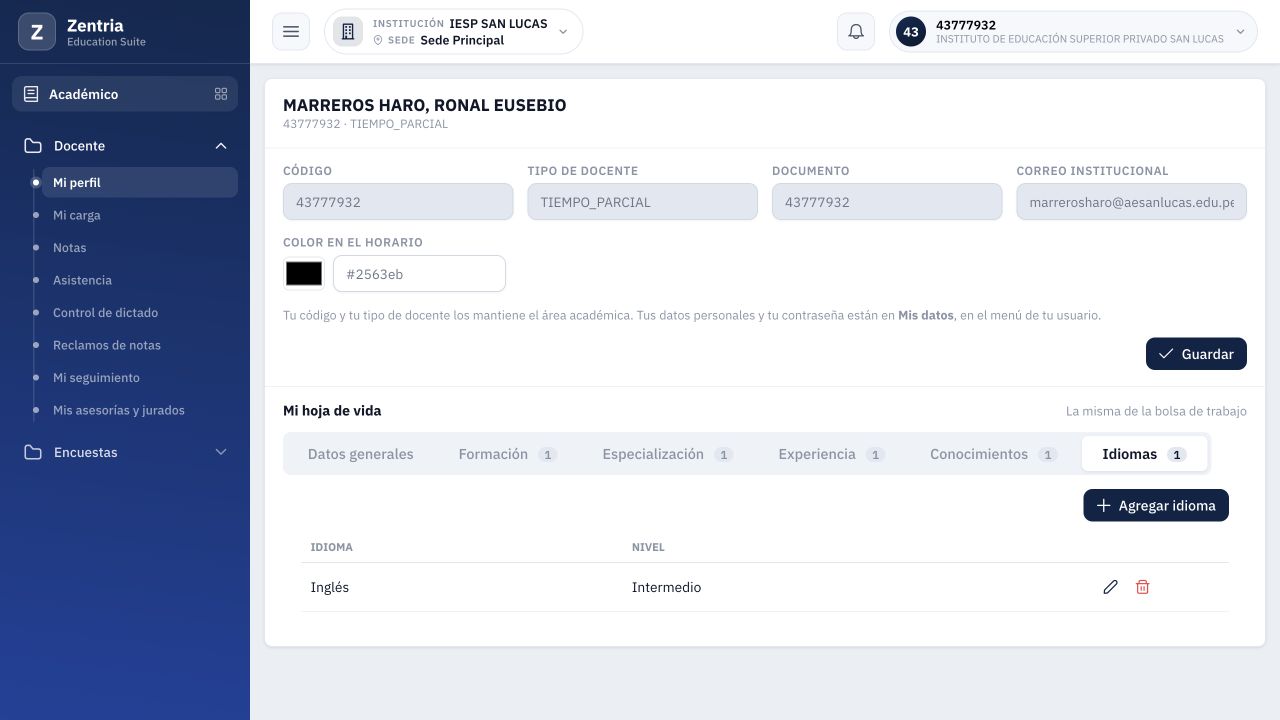The width and height of the screenshot is (1280, 720).
Task: Switch to the Formación tab
Action: tap(507, 454)
